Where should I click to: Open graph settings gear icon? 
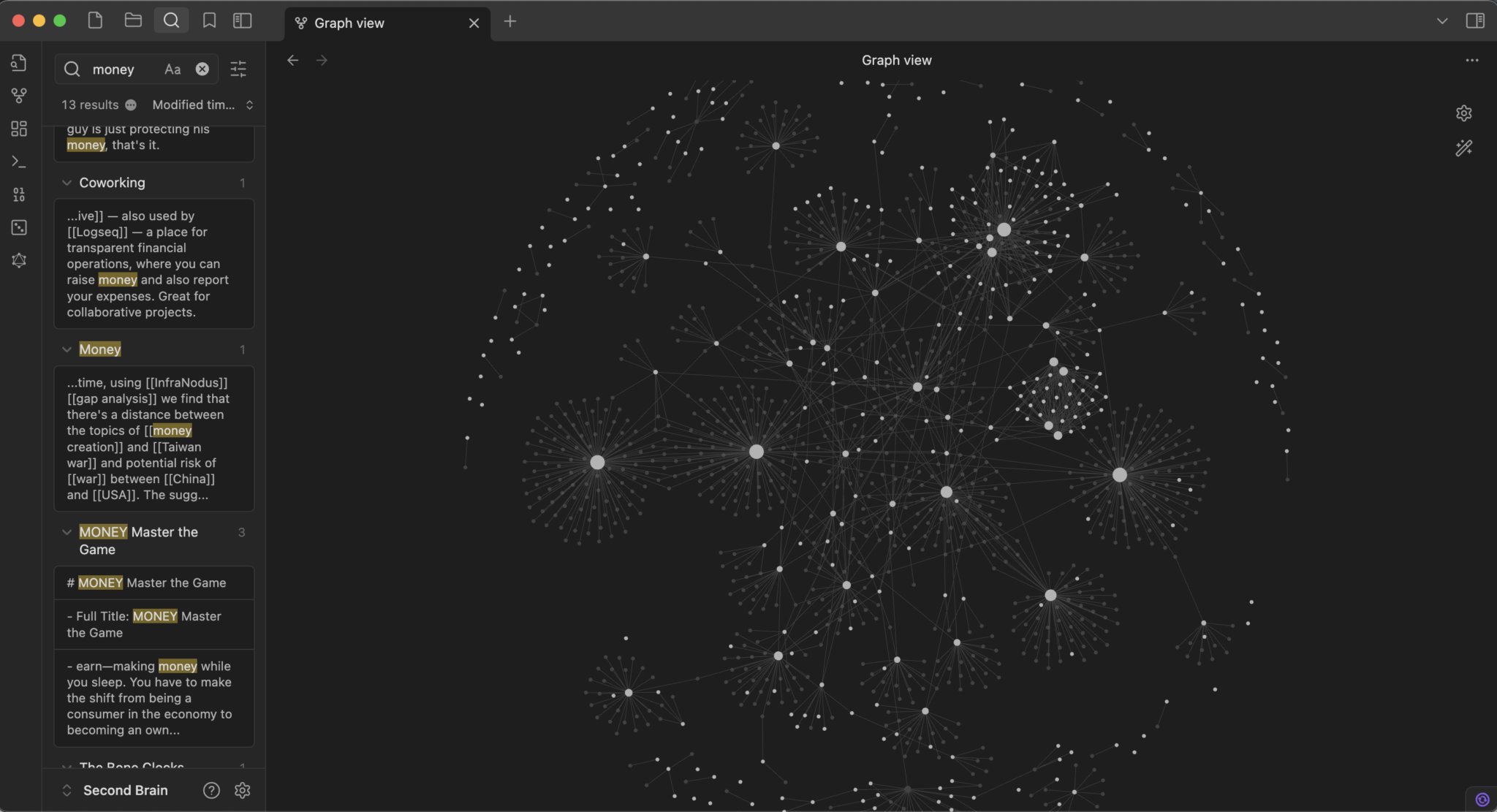tap(1463, 113)
